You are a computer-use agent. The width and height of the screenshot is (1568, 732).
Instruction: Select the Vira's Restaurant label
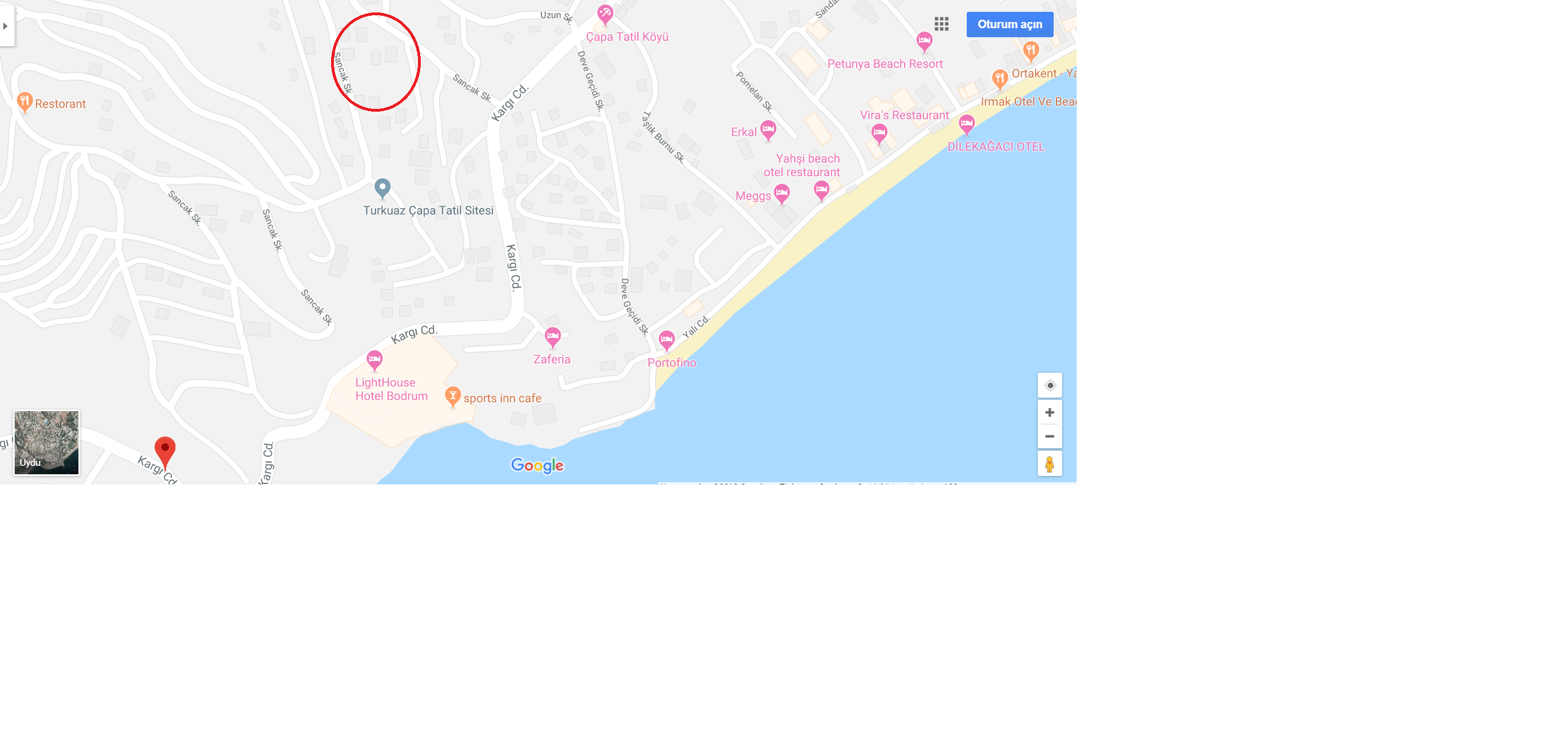(905, 115)
